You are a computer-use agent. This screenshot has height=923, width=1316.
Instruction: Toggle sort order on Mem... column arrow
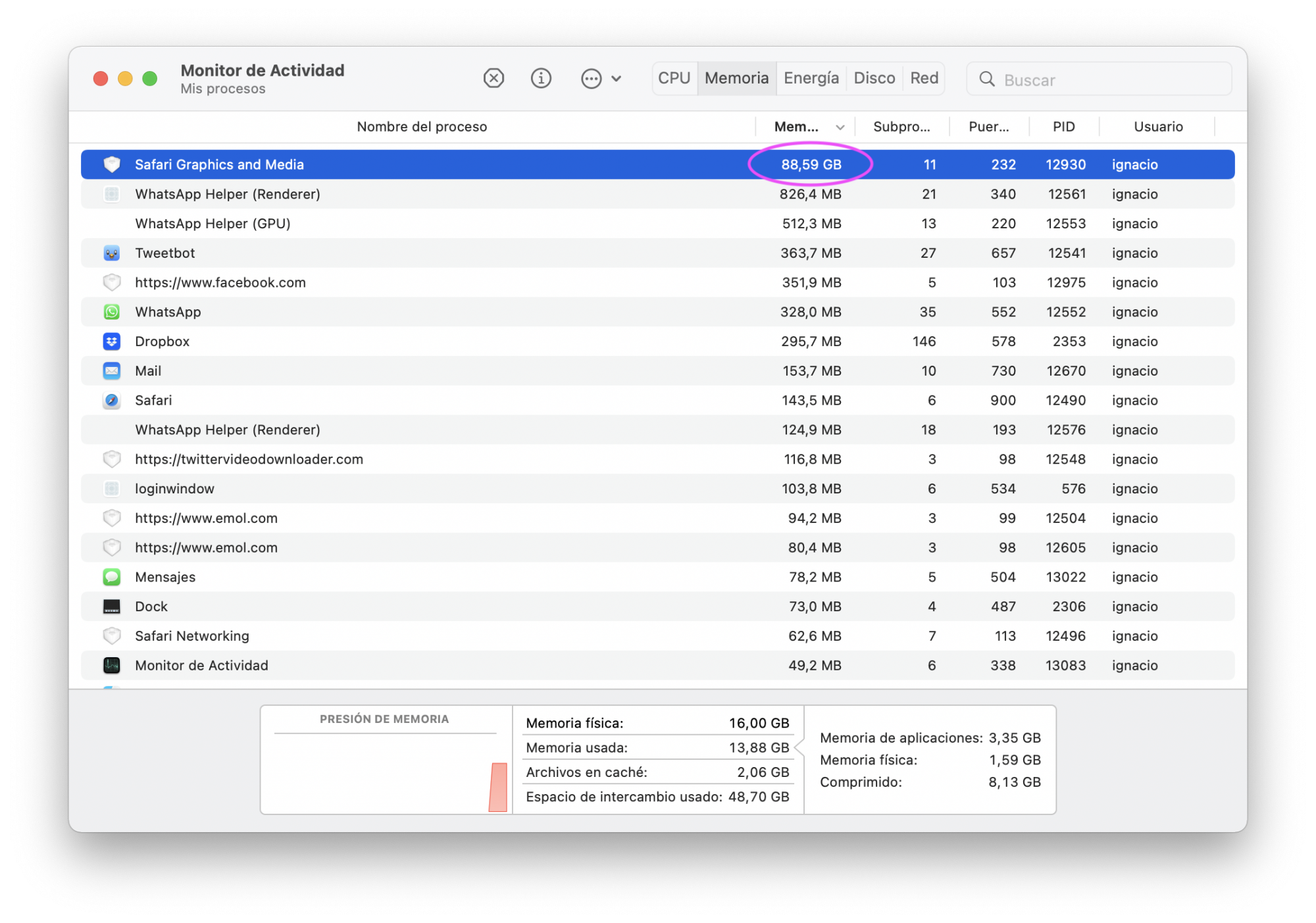click(x=840, y=127)
